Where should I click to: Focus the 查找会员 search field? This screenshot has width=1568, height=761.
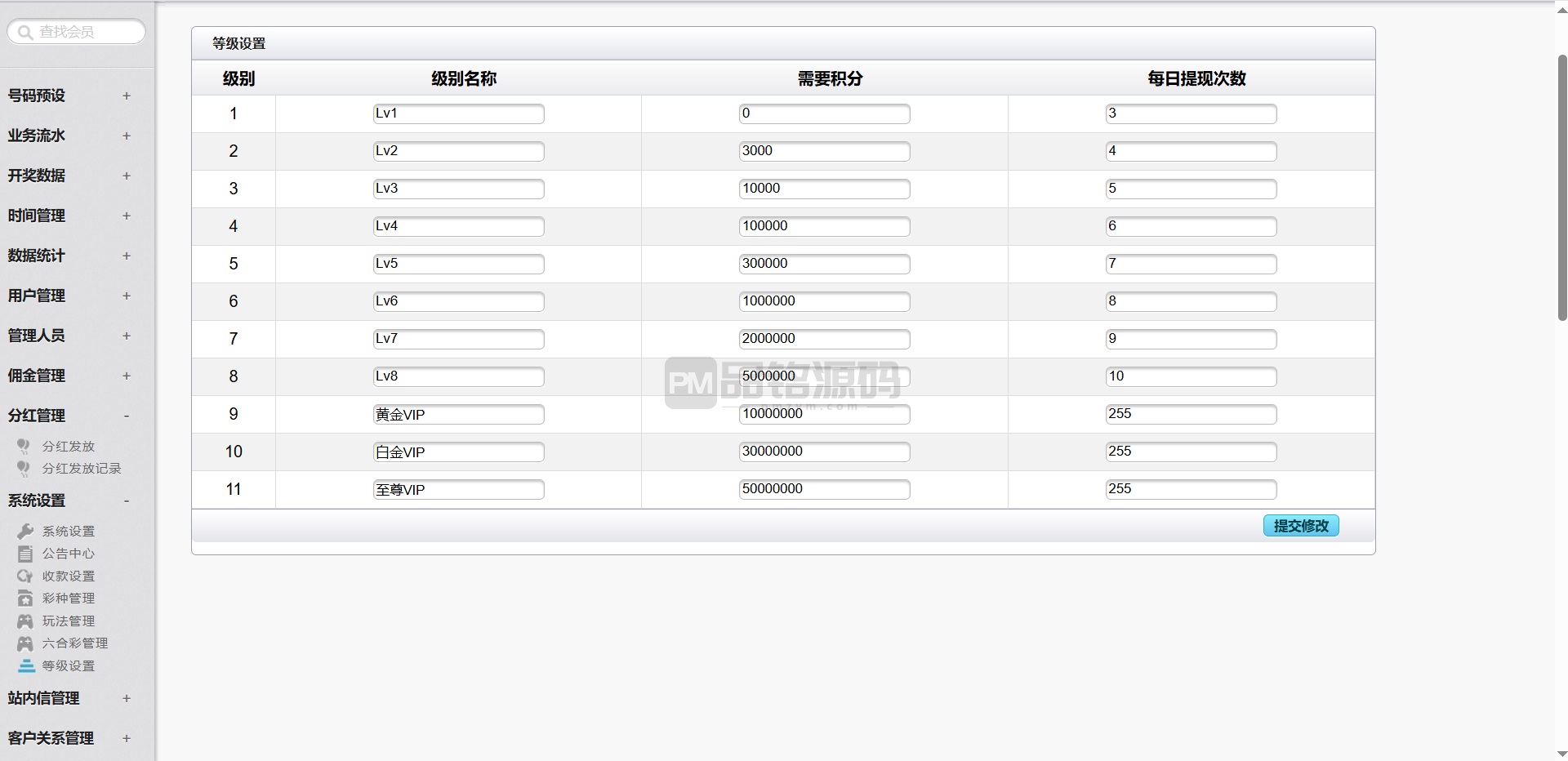[77, 32]
